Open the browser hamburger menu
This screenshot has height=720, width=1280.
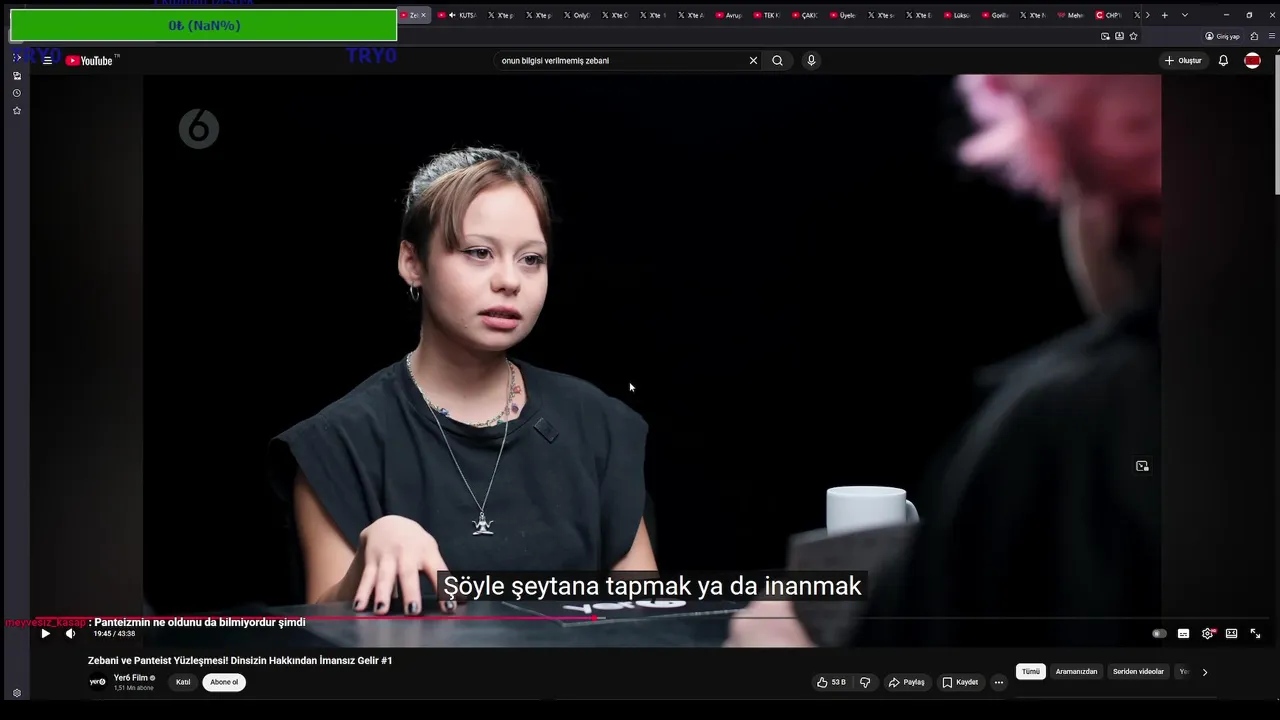click(1270, 36)
